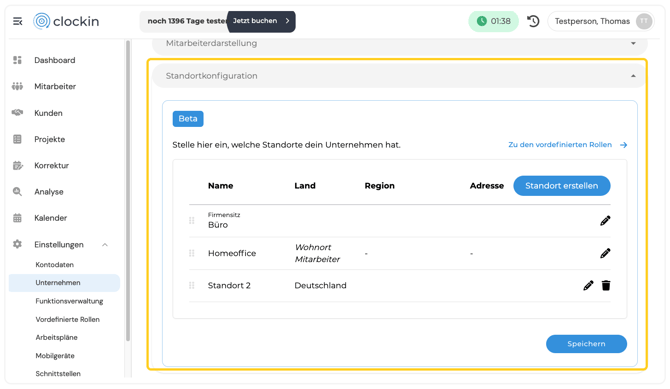This screenshot has height=389, width=670.
Task: Edit the Büro location pencil icon
Action: [605, 221]
